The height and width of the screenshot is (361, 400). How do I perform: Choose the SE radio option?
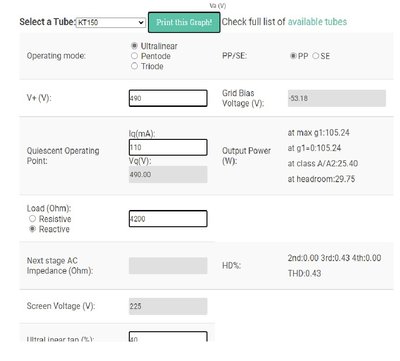point(315,56)
